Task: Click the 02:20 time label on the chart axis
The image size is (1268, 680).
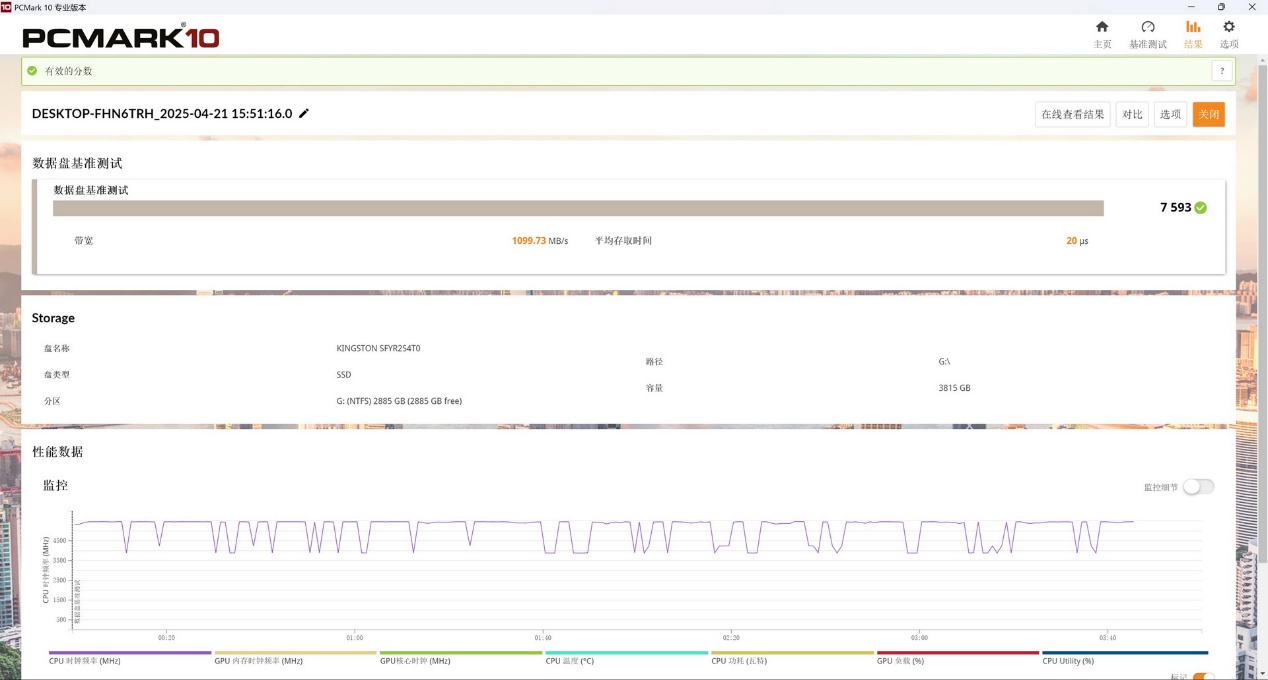Action: 731,637
